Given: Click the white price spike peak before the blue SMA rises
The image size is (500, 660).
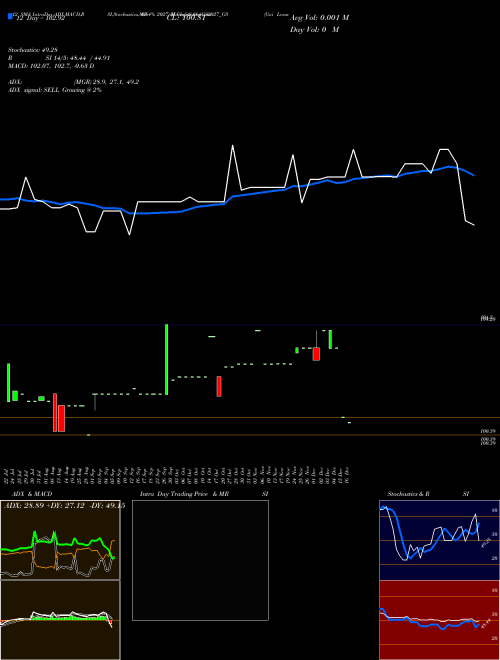Looking at the screenshot, I should click(232, 146).
